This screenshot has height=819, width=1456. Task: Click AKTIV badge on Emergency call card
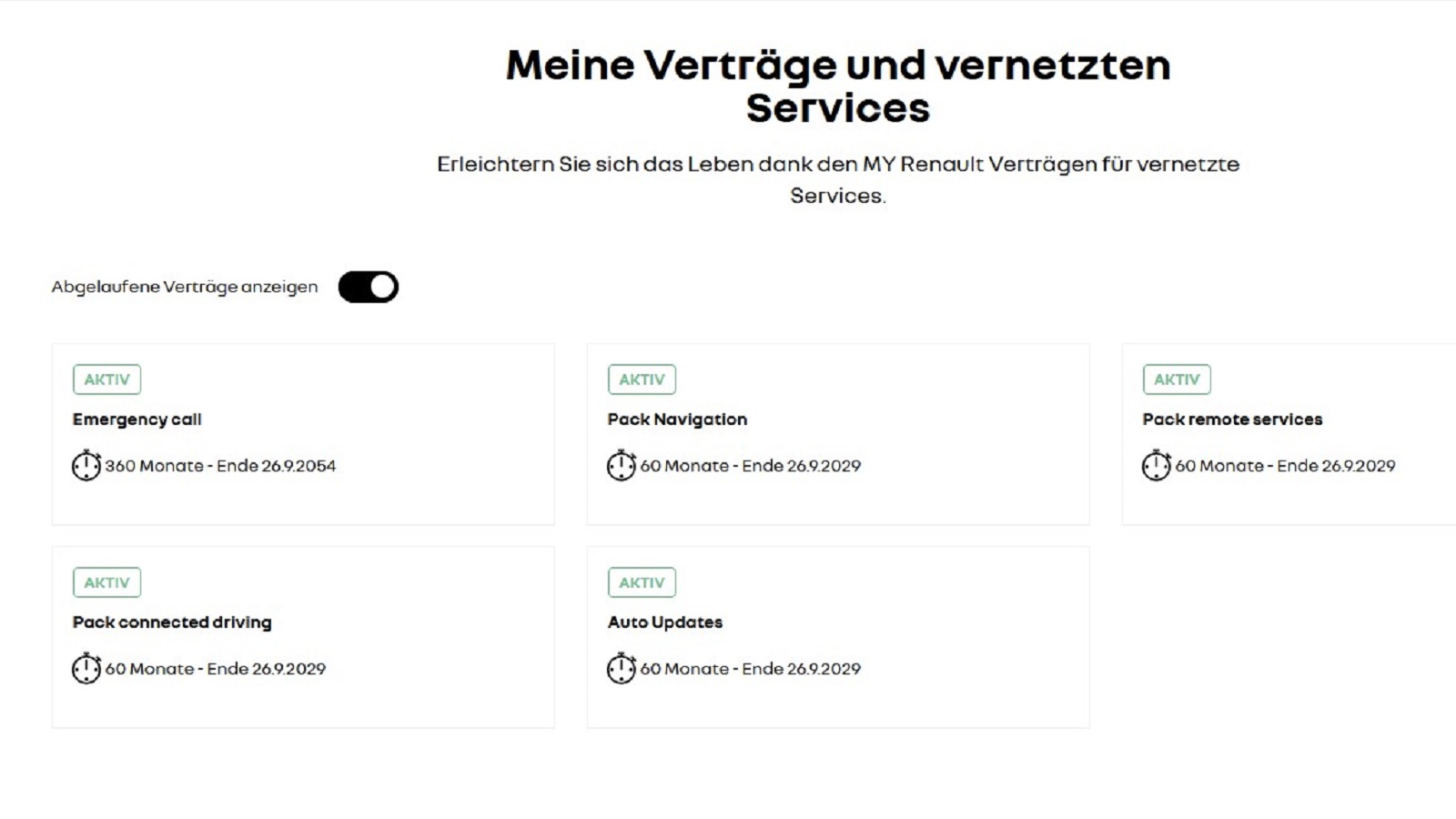(107, 379)
